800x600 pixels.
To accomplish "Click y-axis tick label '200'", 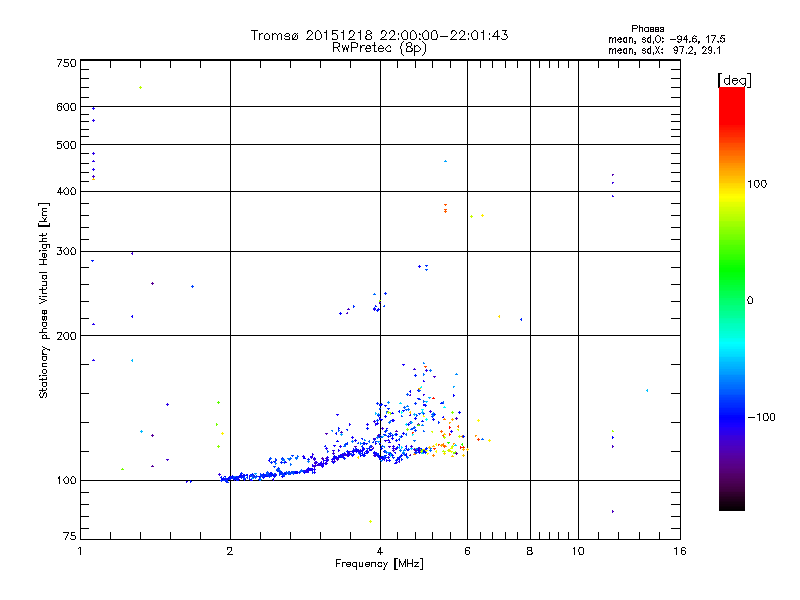I will click(x=66, y=336).
